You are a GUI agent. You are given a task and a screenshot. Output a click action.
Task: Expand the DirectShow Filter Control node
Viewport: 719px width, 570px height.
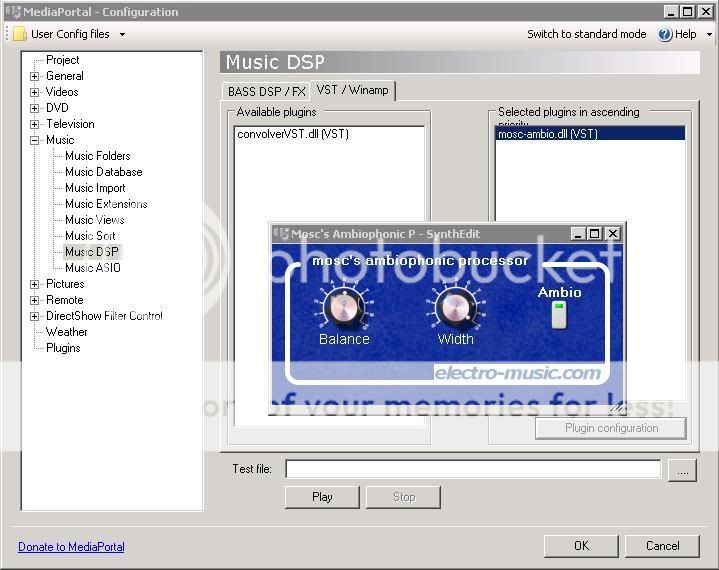34,316
